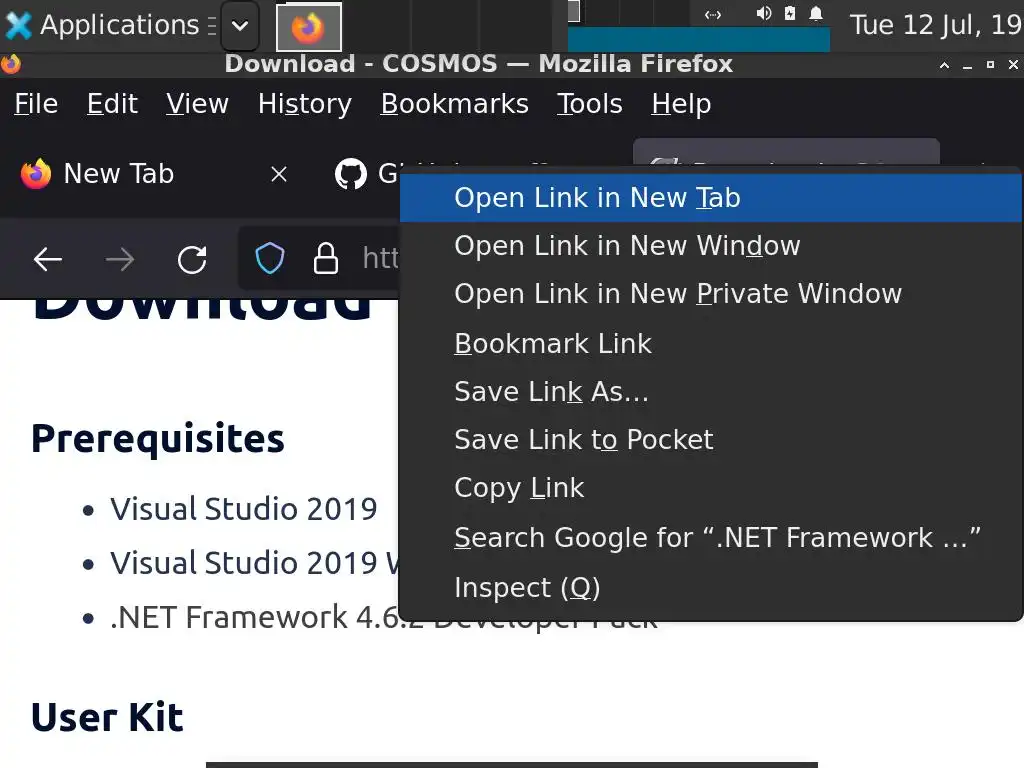Open the notification bell in panel
The height and width of the screenshot is (768, 1024).
[x=816, y=14]
